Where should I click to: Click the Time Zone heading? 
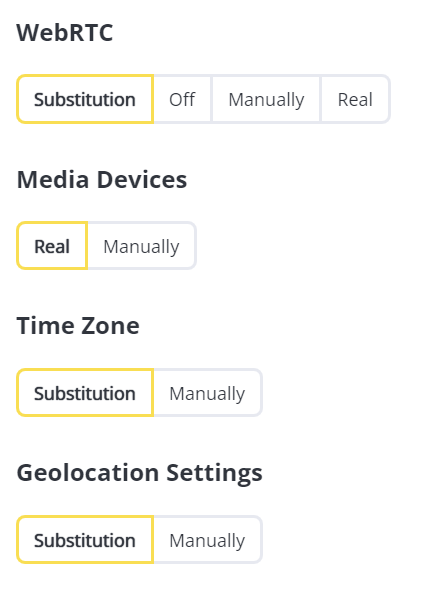pos(78,326)
